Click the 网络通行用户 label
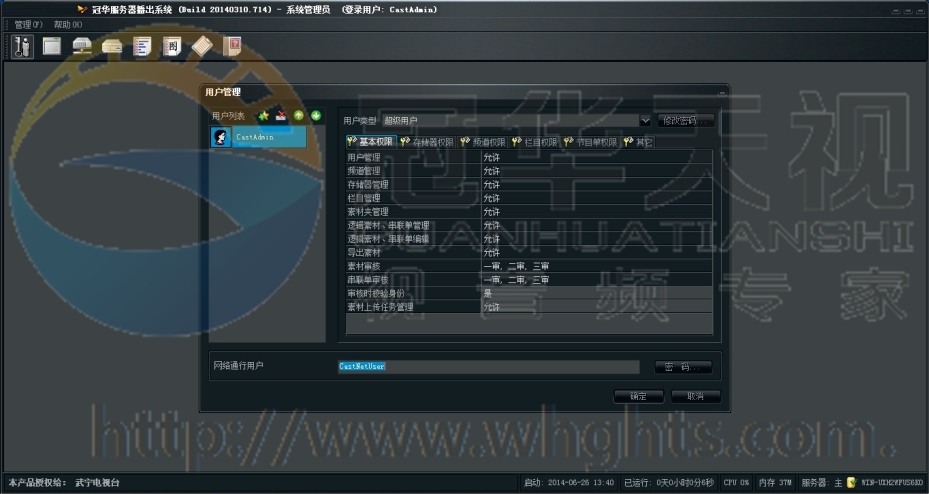The width and height of the screenshot is (929, 494). click(238, 366)
